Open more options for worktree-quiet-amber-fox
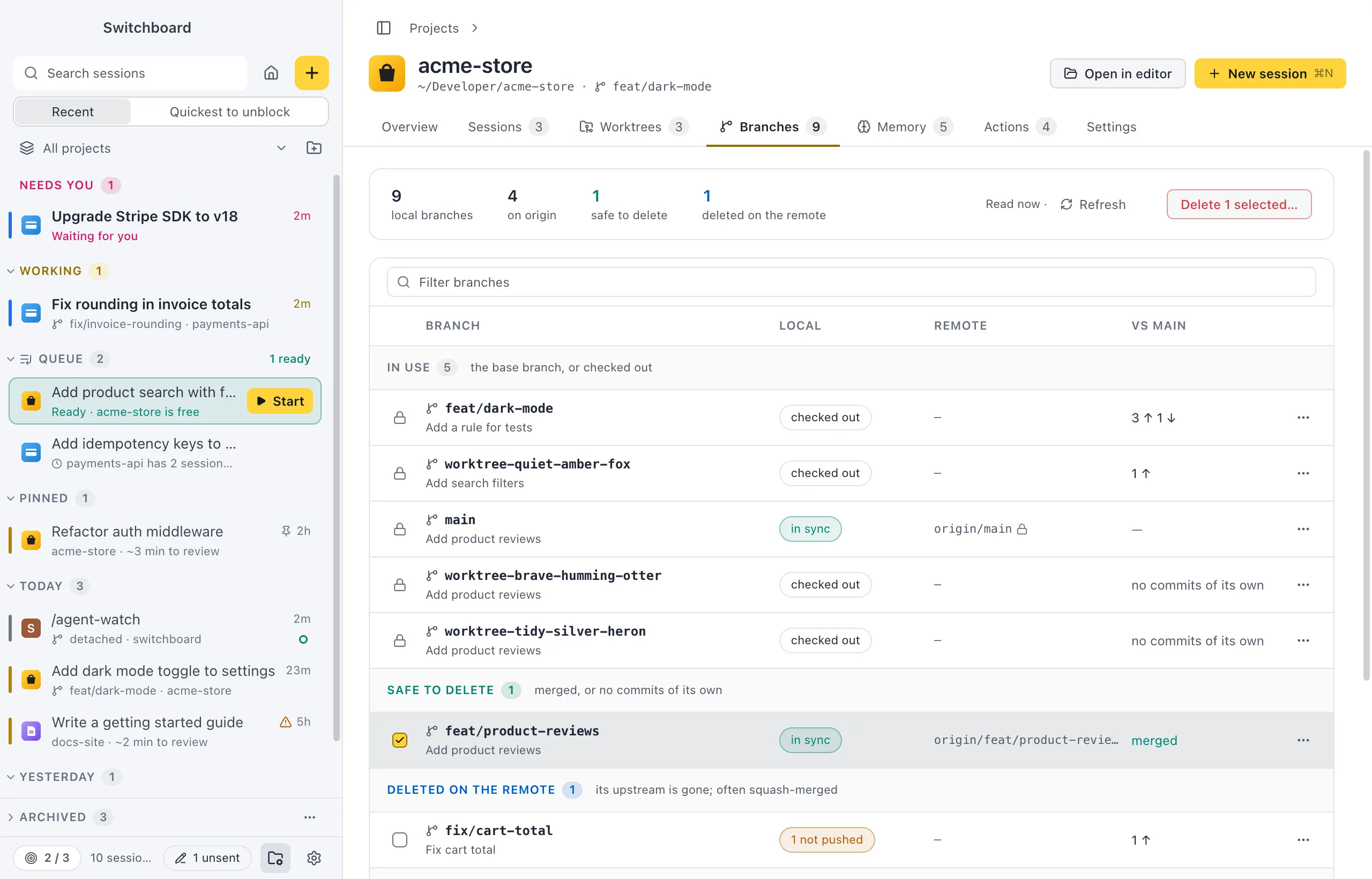This screenshot has height=879, width=1372. 1303,473
